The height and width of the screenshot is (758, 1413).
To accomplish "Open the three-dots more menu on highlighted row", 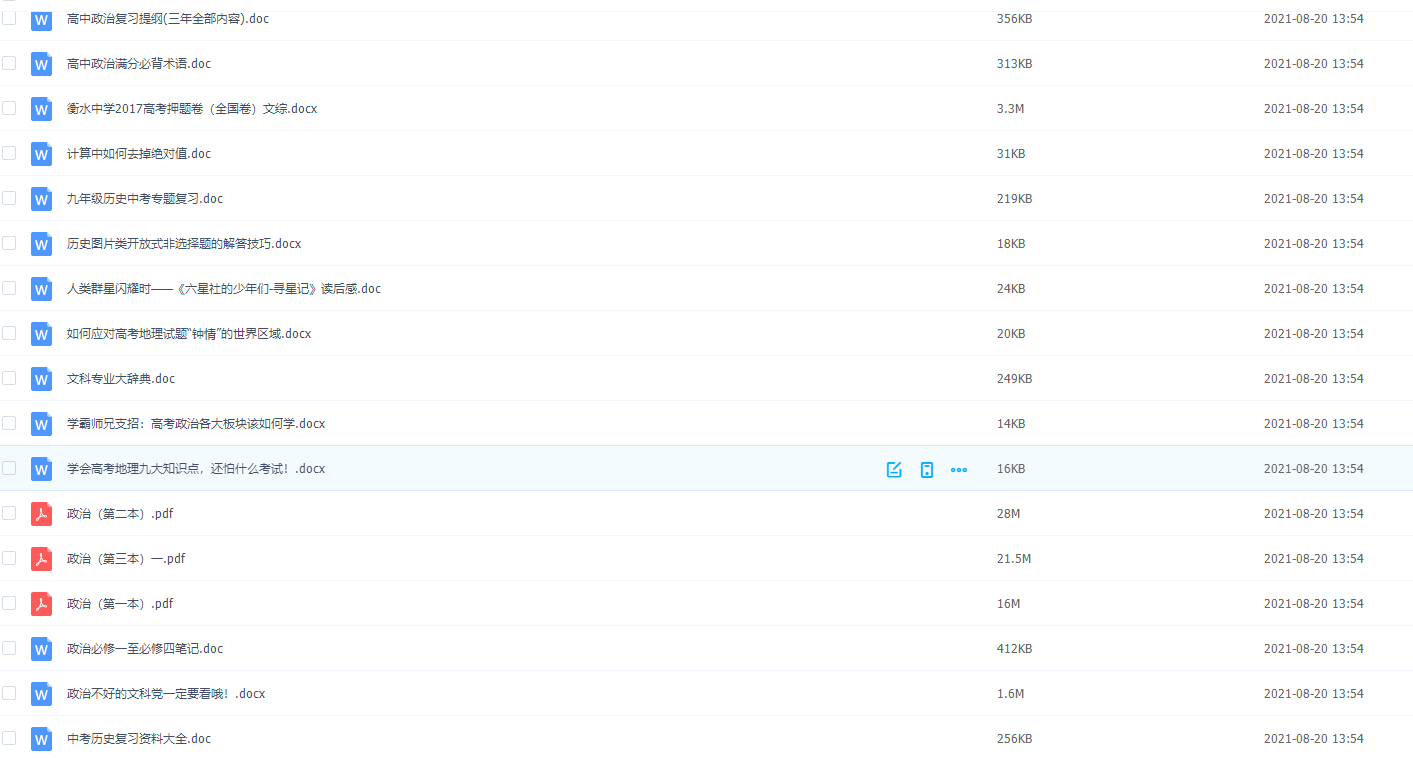I will tap(959, 469).
